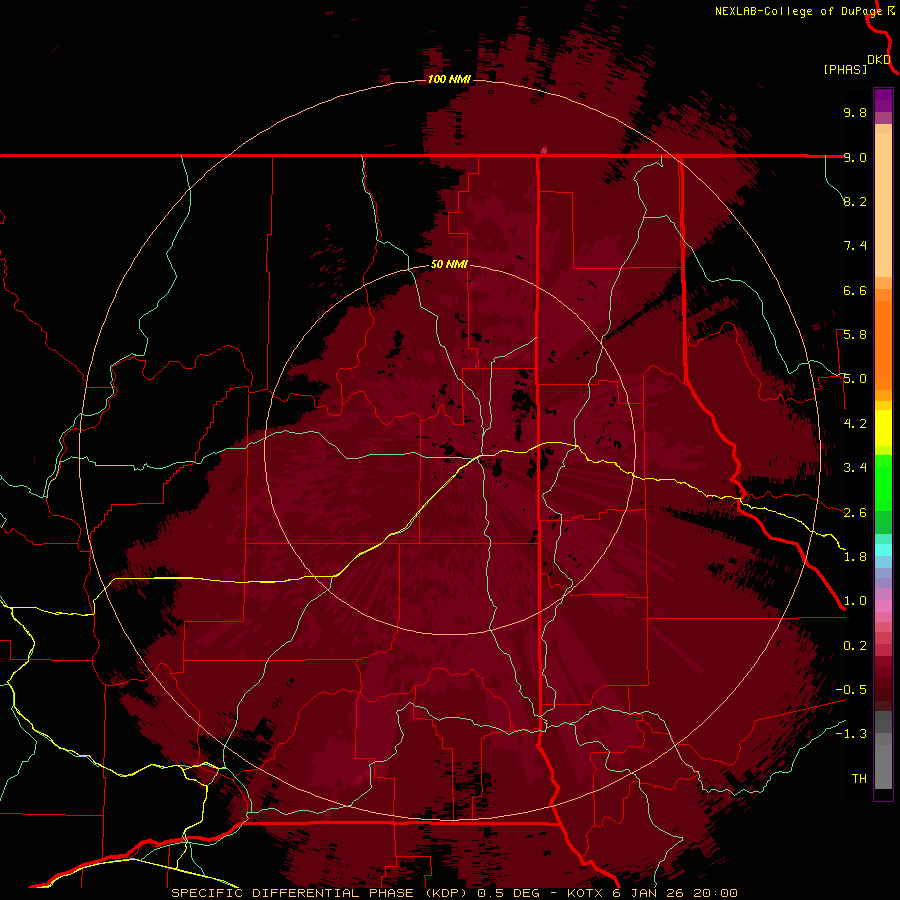The width and height of the screenshot is (900, 900).
Task: Click the 50 NMI range ring label
Action: (449, 264)
